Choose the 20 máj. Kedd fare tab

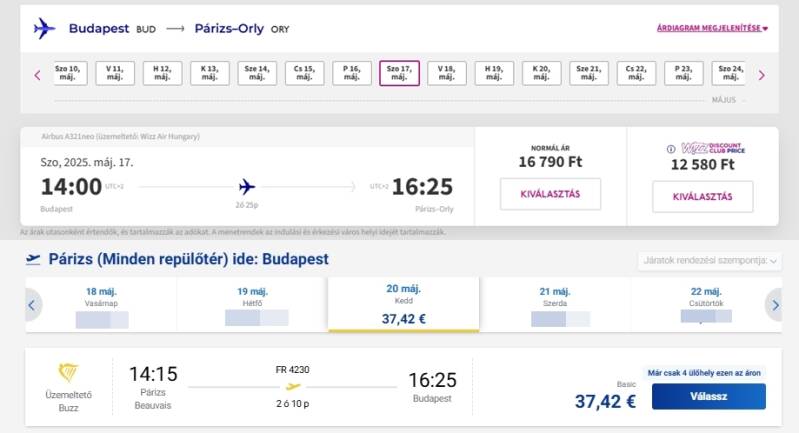coord(403,304)
